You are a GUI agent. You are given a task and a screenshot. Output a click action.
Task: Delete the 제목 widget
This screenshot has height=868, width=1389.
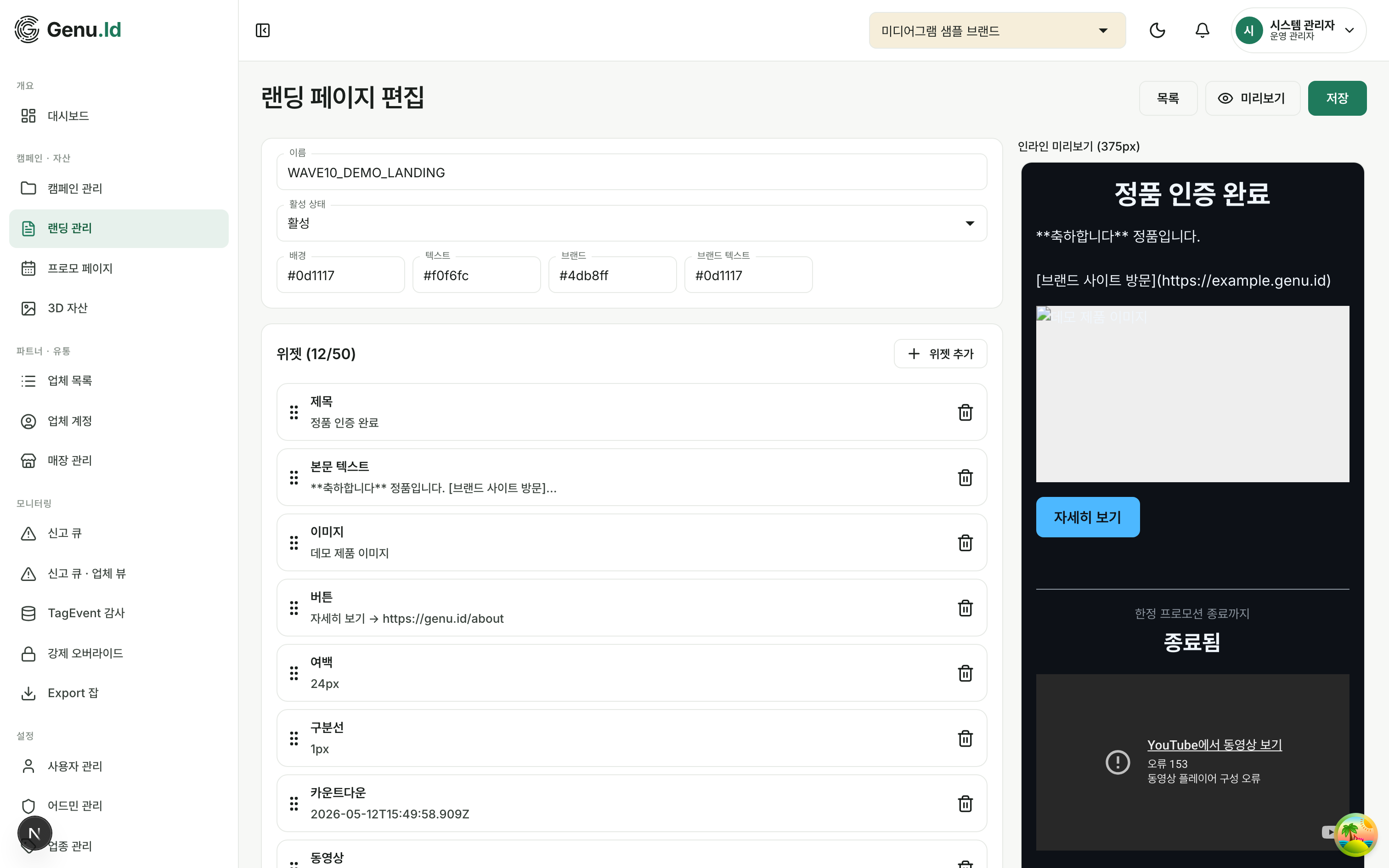click(x=965, y=412)
